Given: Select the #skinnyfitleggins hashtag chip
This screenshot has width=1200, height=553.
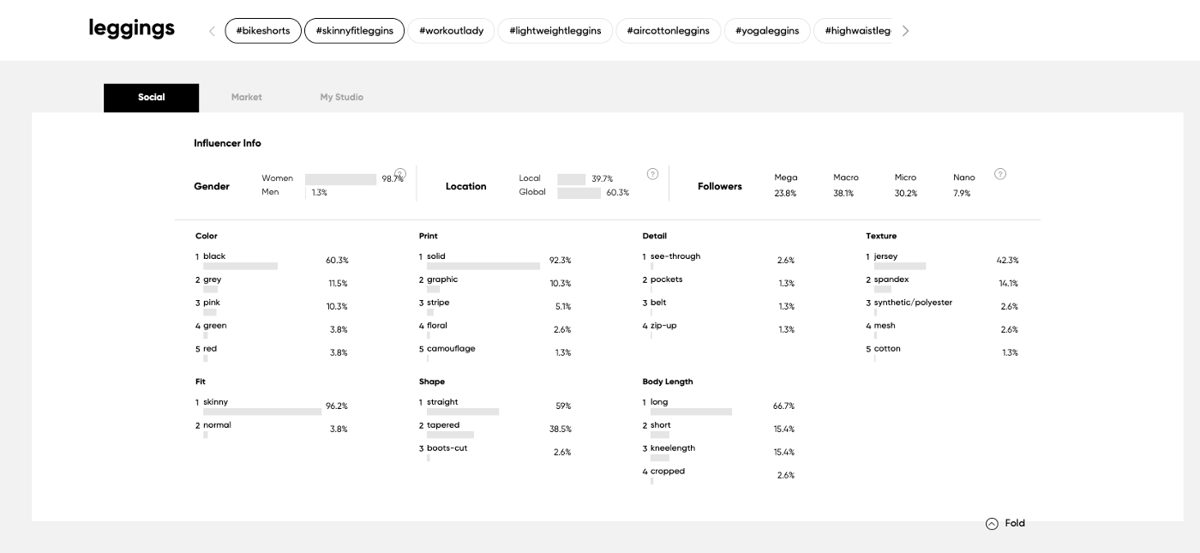Looking at the screenshot, I should point(355,31).
